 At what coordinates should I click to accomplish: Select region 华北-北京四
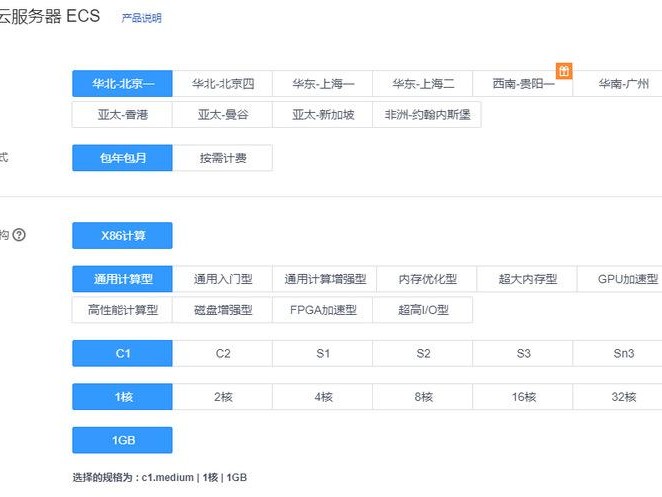tap(222, 84)
